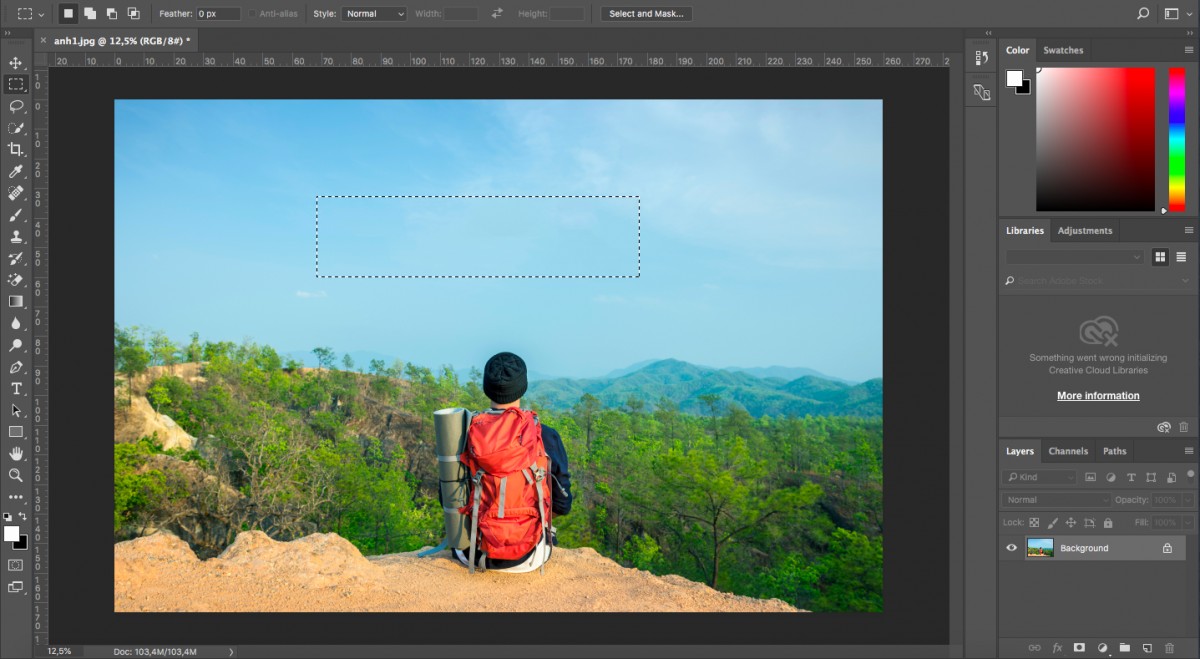Switch to the Swatches tab

pyautogui.click(x=1063, y=49)
